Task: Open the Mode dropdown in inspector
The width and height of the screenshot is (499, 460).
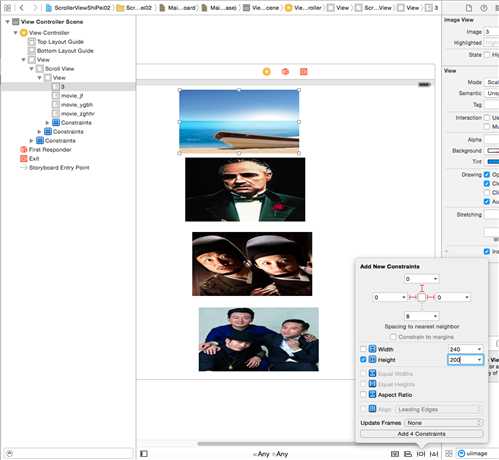Action: click(492, 82)
